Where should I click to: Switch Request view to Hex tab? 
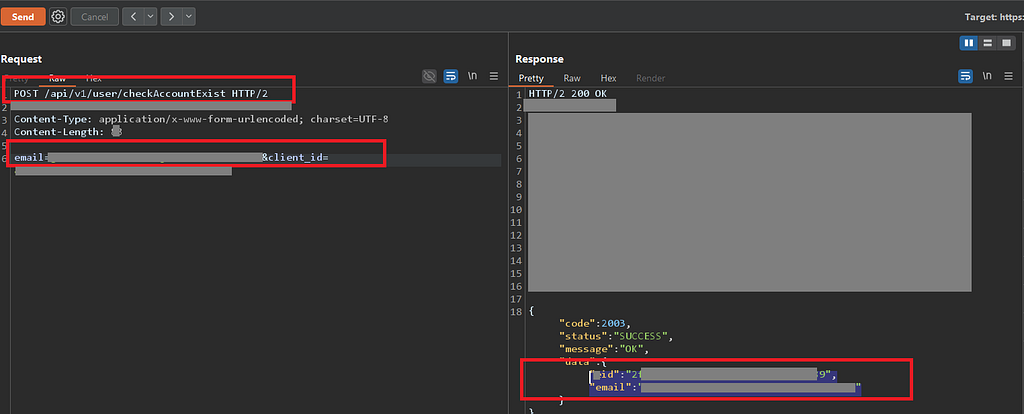[x=93, y=78]
